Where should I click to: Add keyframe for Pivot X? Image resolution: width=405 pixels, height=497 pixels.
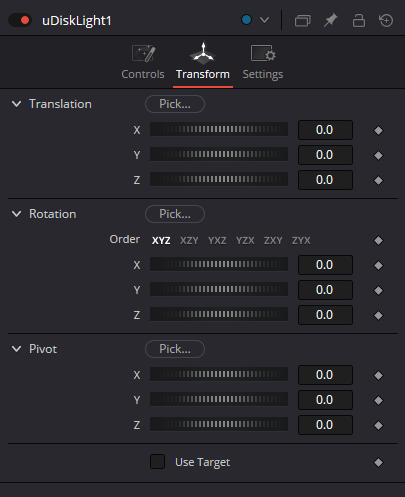click(378, 375)
